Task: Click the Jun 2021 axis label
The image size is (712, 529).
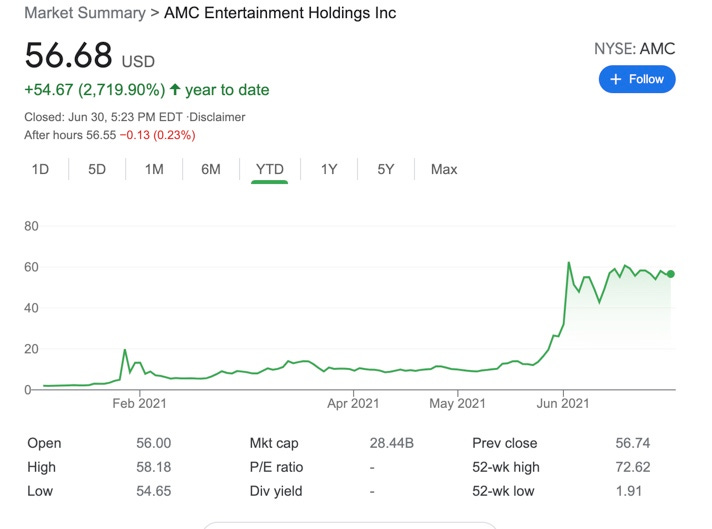Action: point(563,403)
